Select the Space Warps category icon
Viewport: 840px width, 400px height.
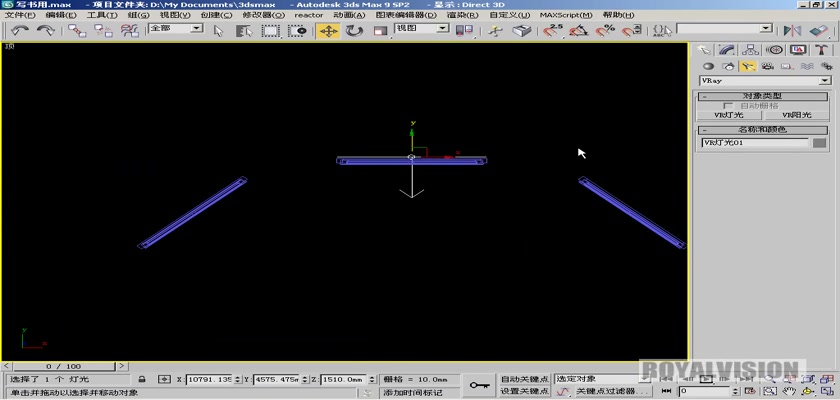pos(807,66)
